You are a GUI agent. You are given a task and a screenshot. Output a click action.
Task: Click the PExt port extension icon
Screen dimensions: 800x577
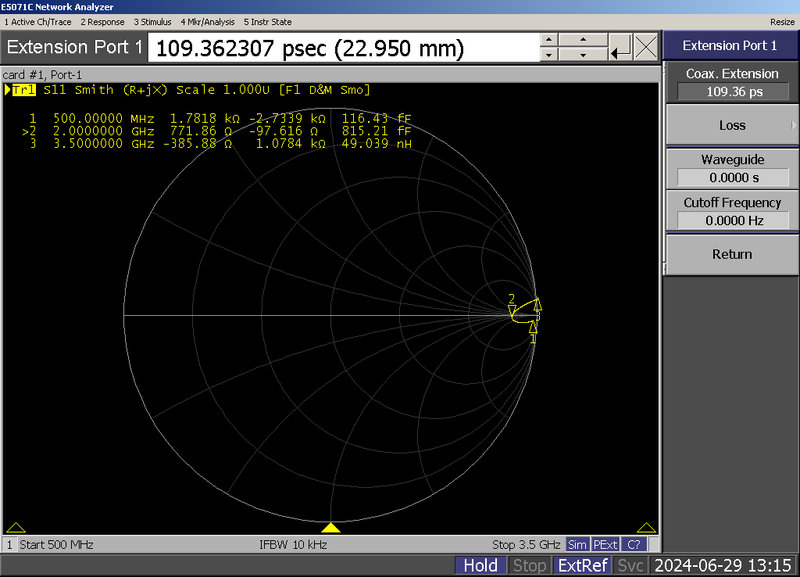(604, 544)
